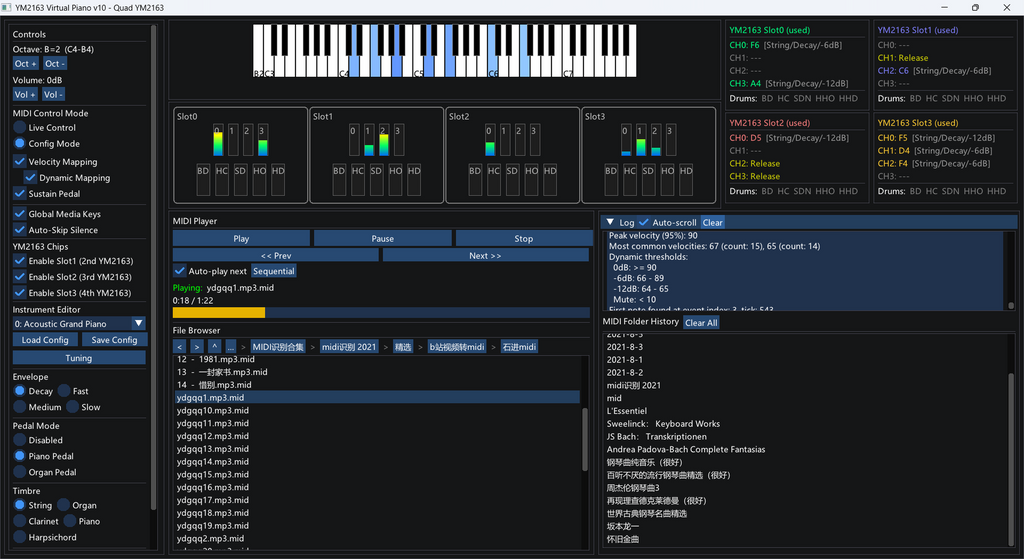Click the back arrow in File Browser
This screenshot has height=559, width=1024.
180,347
